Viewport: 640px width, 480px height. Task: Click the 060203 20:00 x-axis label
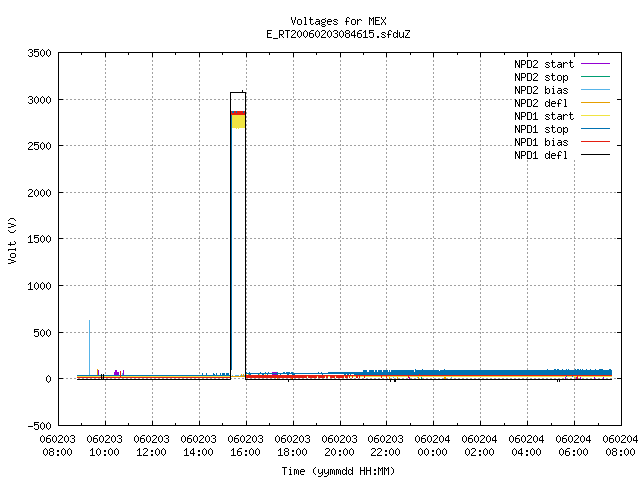tap(339, 446)
